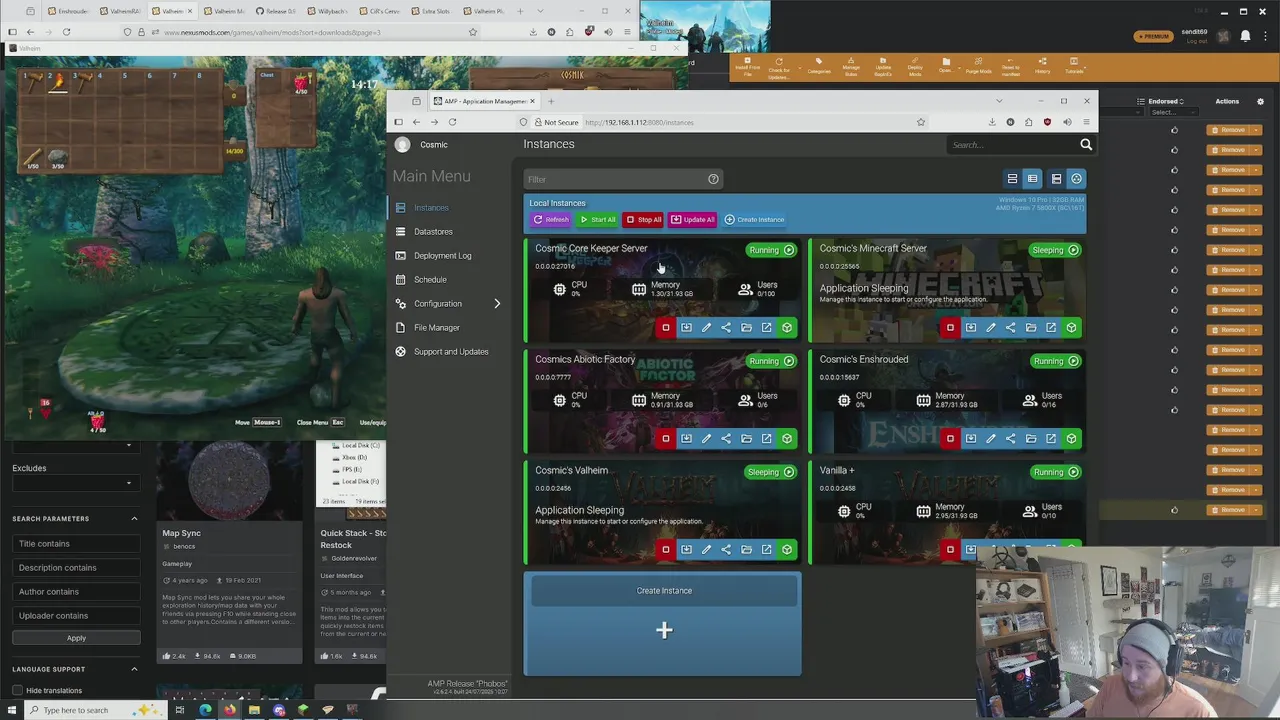The height and width of the screenshot is (720, 1280).
Task: Toggle Sleeping state of Cosmic's Valheim
Action: pos(771,472)
